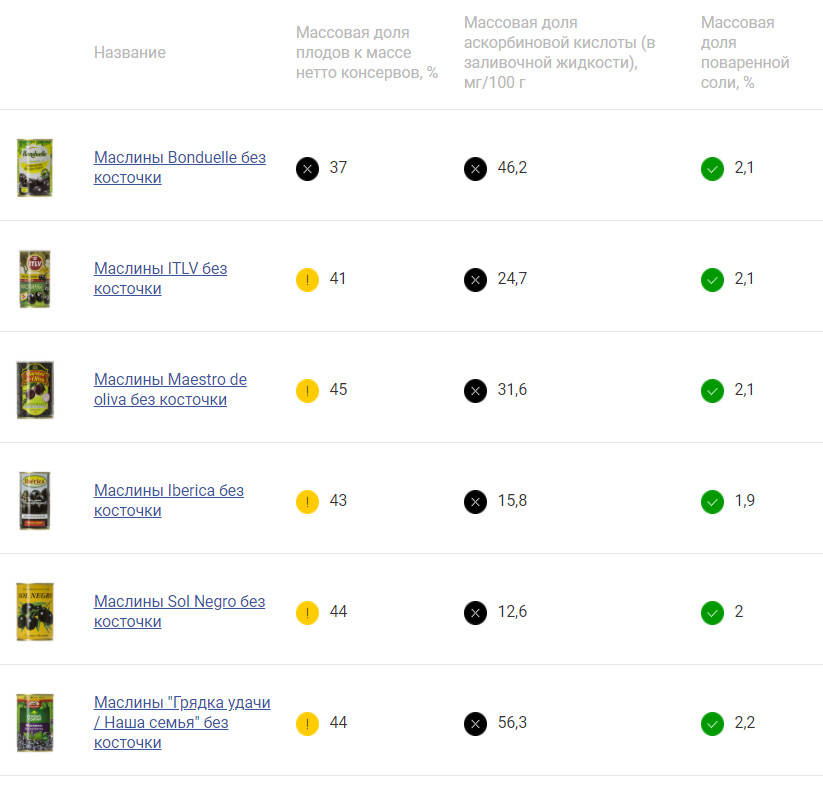Image resolution: width=823 pixels, height=788 pixels.
Task: Click the Bonduelle olive can thumbnail
Action: [35, 168]
